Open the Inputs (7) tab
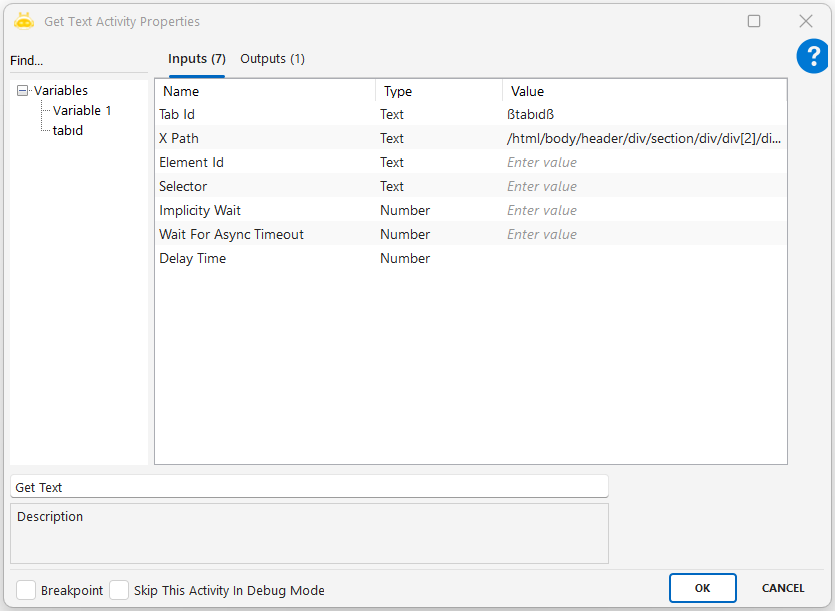Viewport: 835px width, 611px height. click(196, 59)
